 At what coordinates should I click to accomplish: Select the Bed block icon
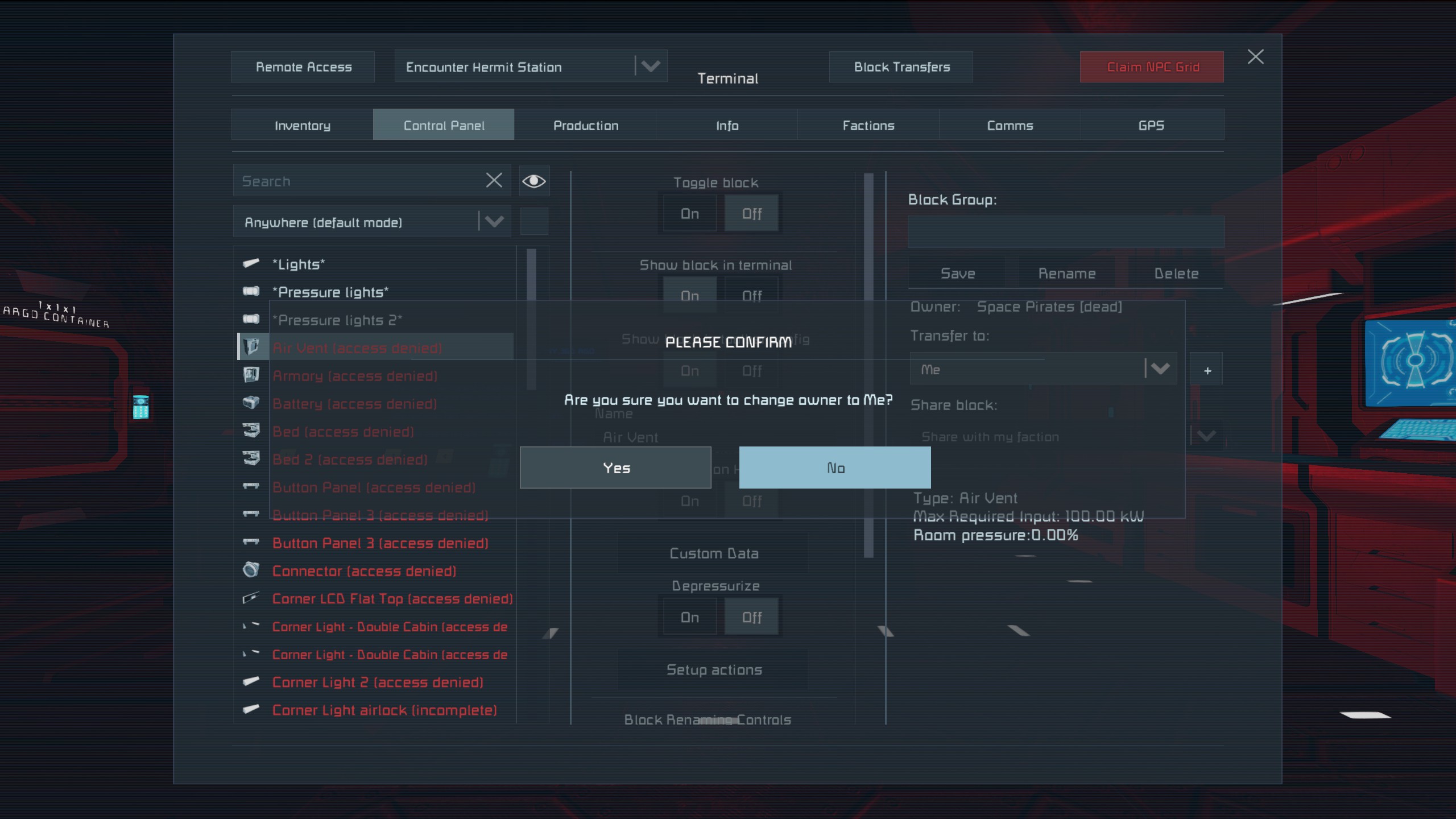click(251, 431)
